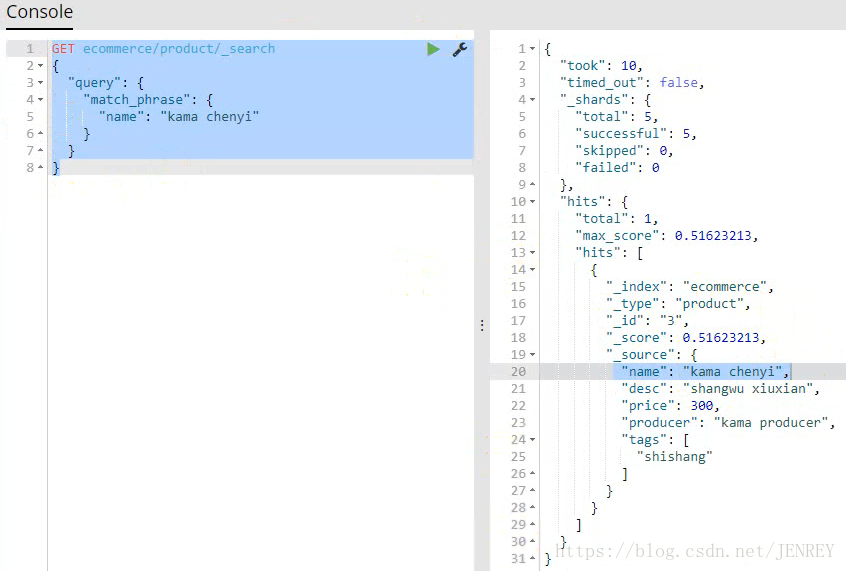Click the "timed_out": false line

632,83
